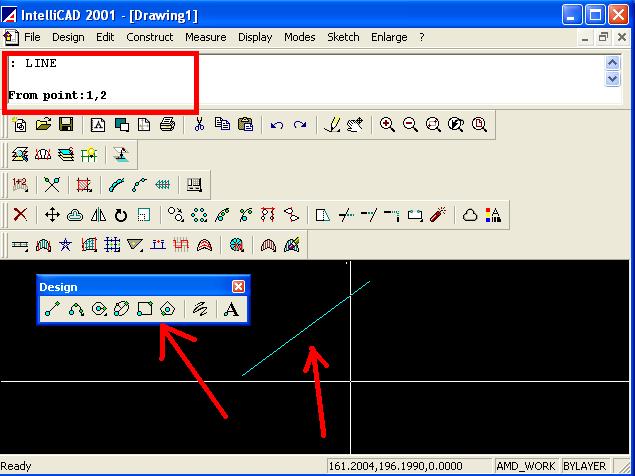
Task: Select the Arc tool in Design toolbar
Action: 76,309
